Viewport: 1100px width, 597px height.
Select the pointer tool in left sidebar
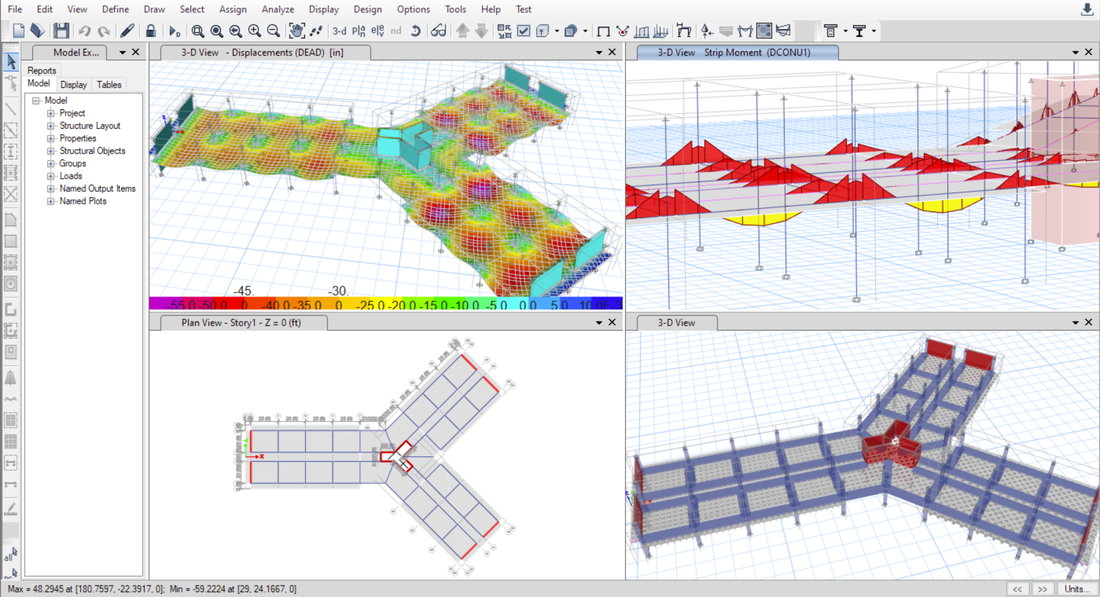click(x=11, y=63)
